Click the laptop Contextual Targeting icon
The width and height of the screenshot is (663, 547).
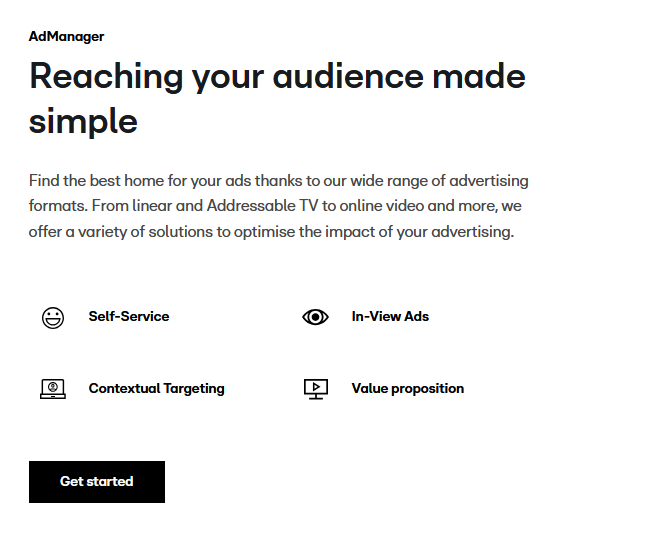[53, 389]
